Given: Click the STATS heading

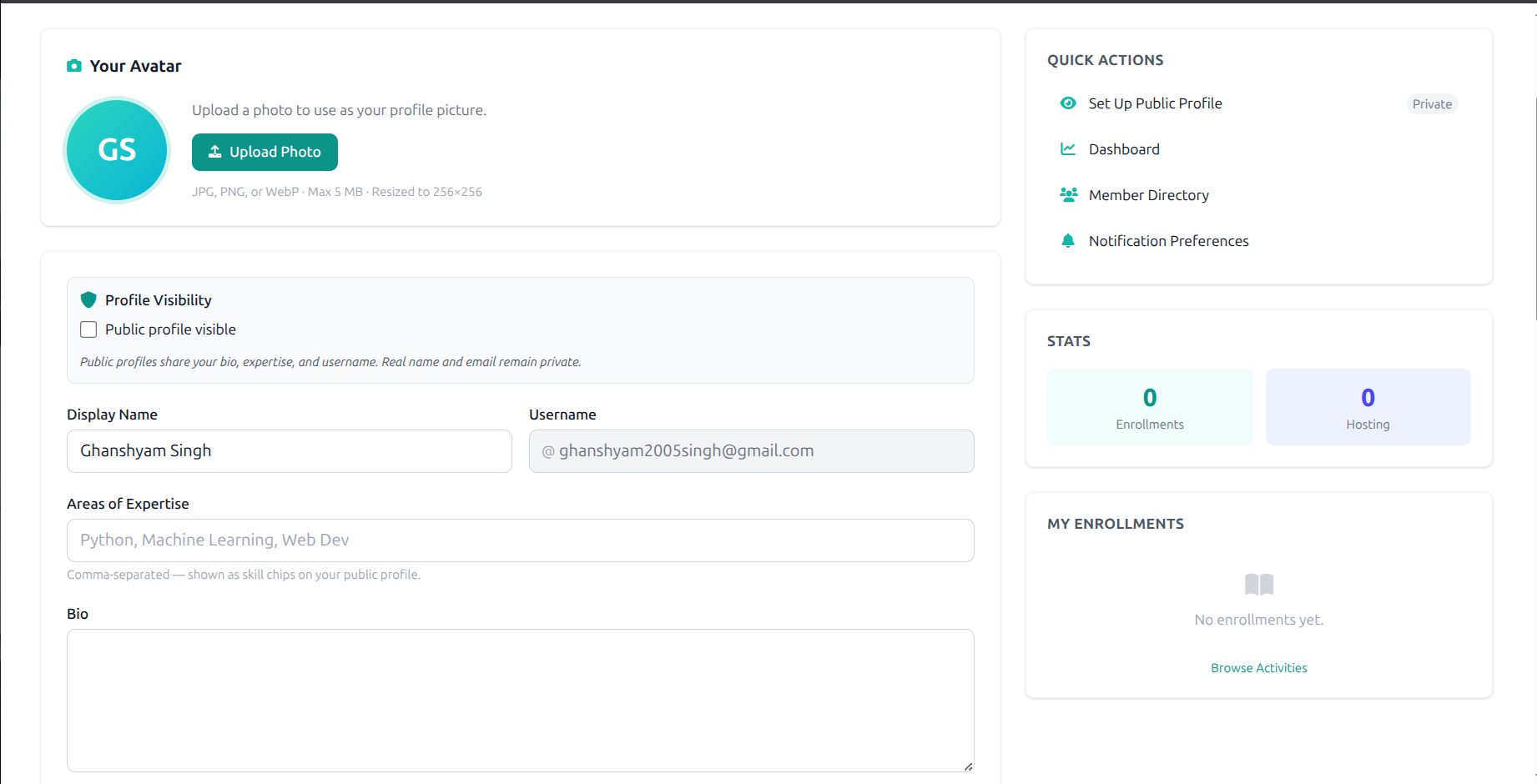Looking at the screenshot, I should click(x=1069, y=341).
